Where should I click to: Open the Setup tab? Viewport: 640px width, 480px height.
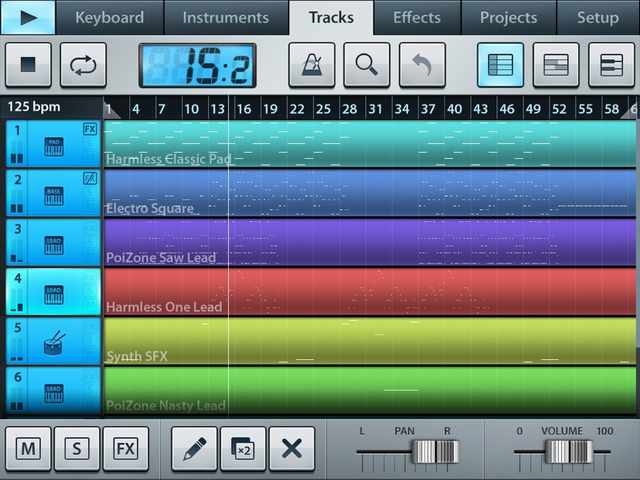click(x=598, y=18)
